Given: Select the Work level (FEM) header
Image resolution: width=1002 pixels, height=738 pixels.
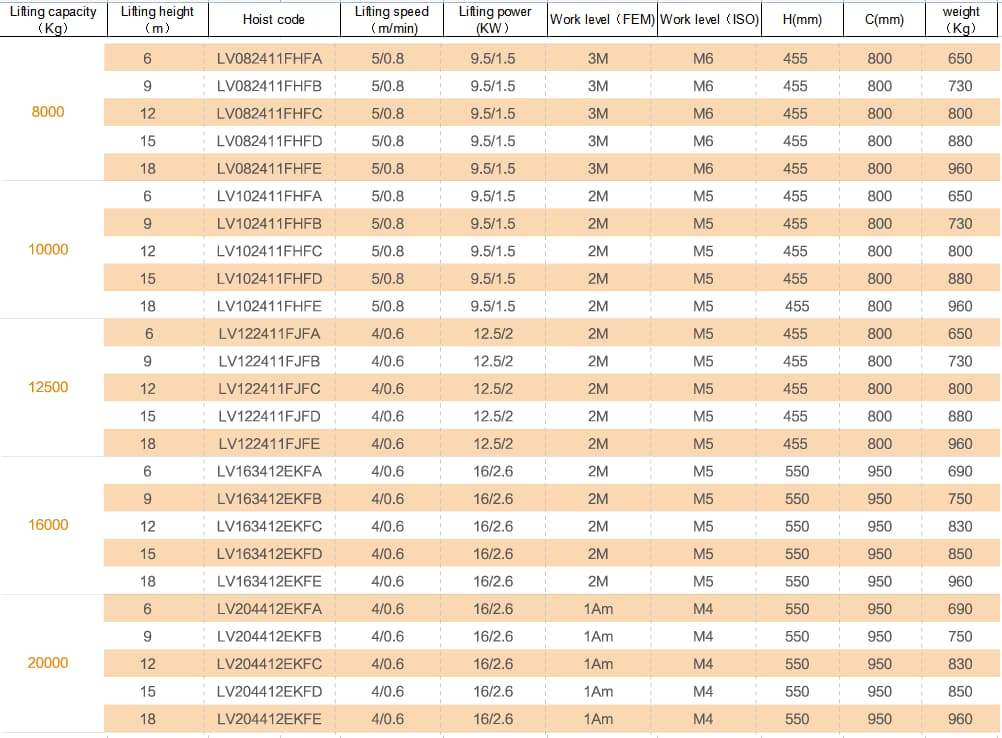Looking at the screenshot, I should [x=601, y=19].
